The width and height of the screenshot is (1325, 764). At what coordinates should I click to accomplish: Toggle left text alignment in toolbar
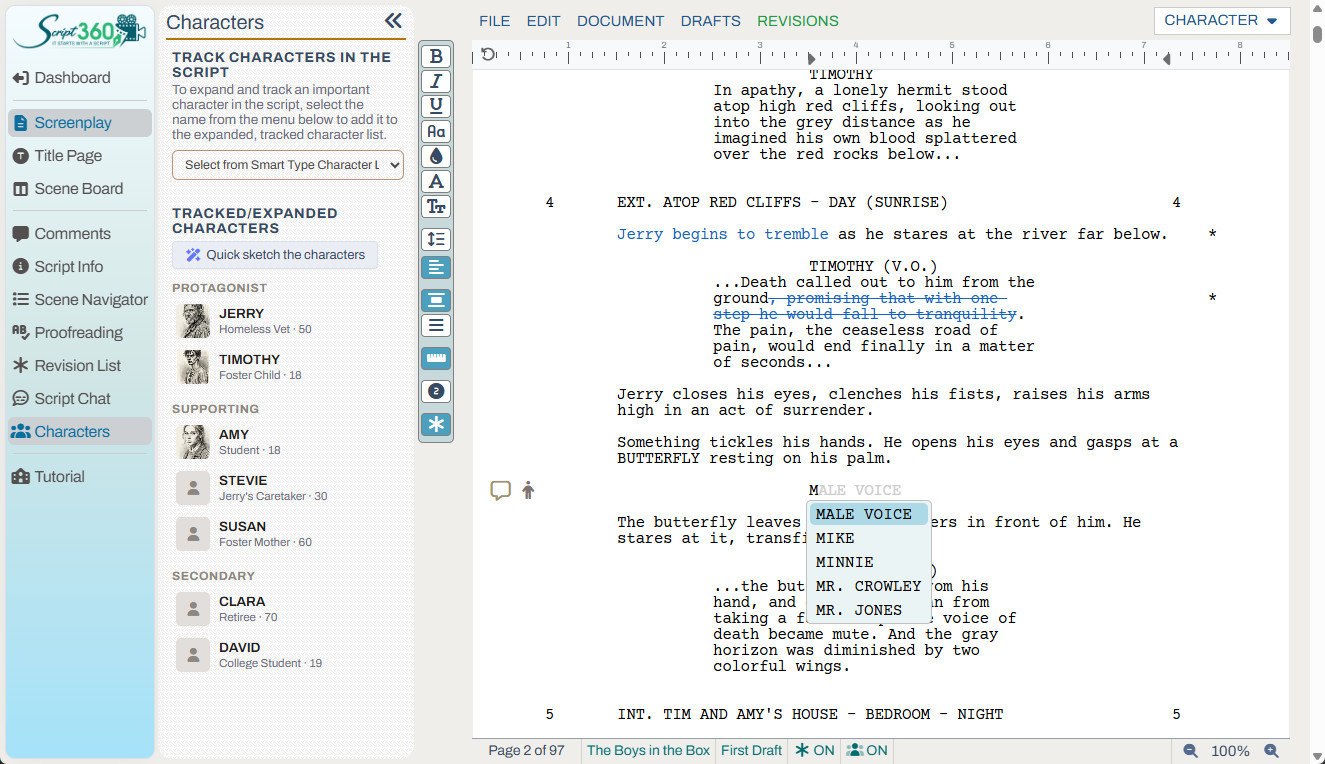point(435,267)
